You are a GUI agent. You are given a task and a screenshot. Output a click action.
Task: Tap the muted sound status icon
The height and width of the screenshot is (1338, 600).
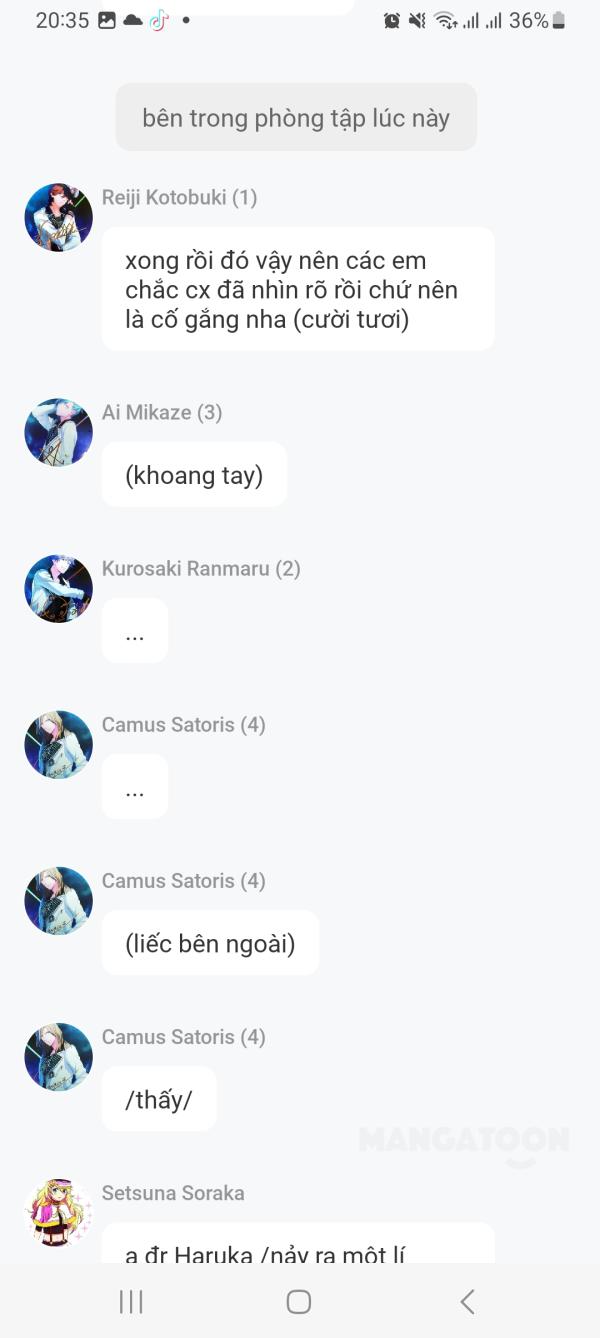417,20
